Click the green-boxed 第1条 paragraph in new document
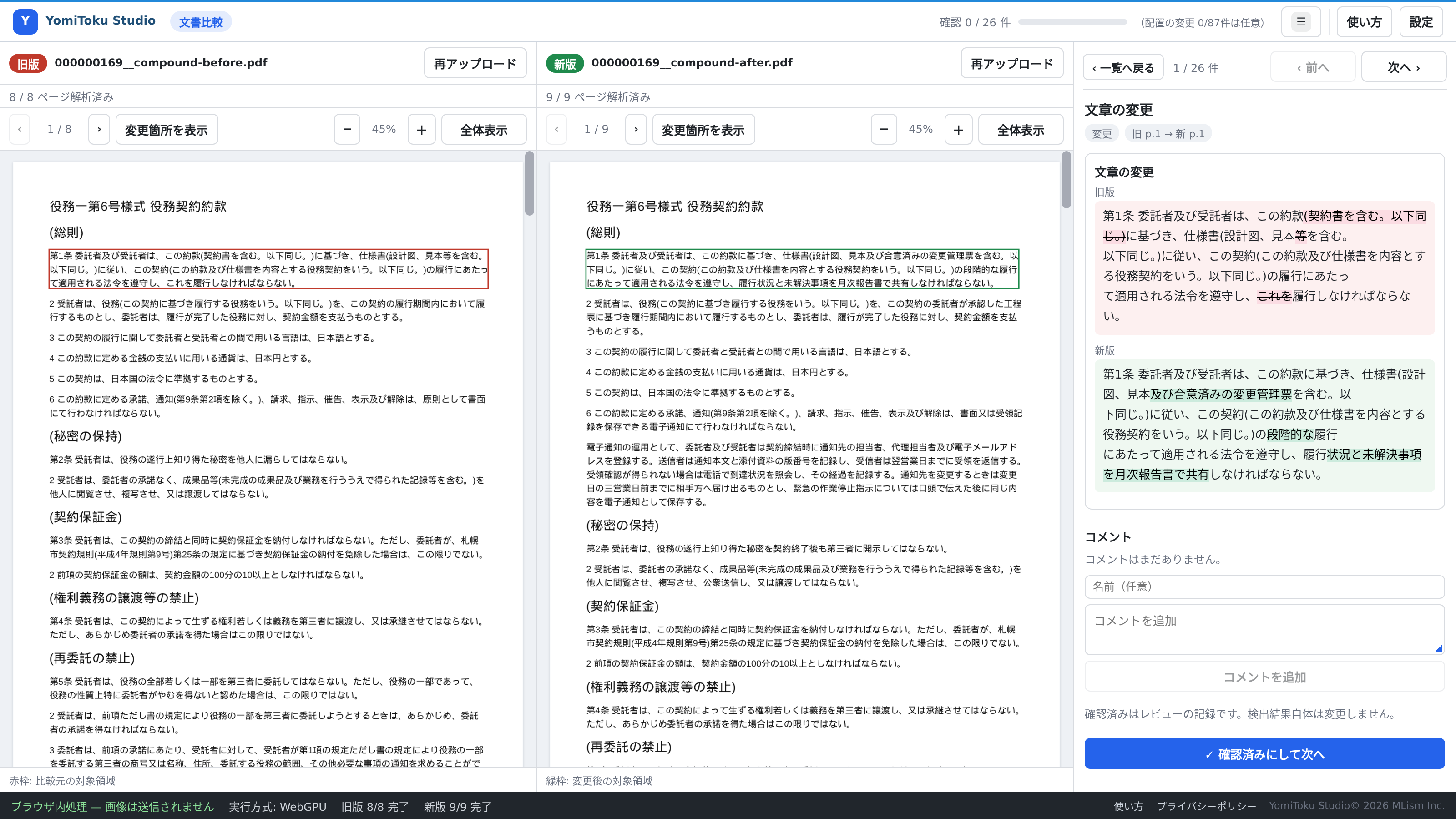1456x819 pixels. tap(802, 269)
